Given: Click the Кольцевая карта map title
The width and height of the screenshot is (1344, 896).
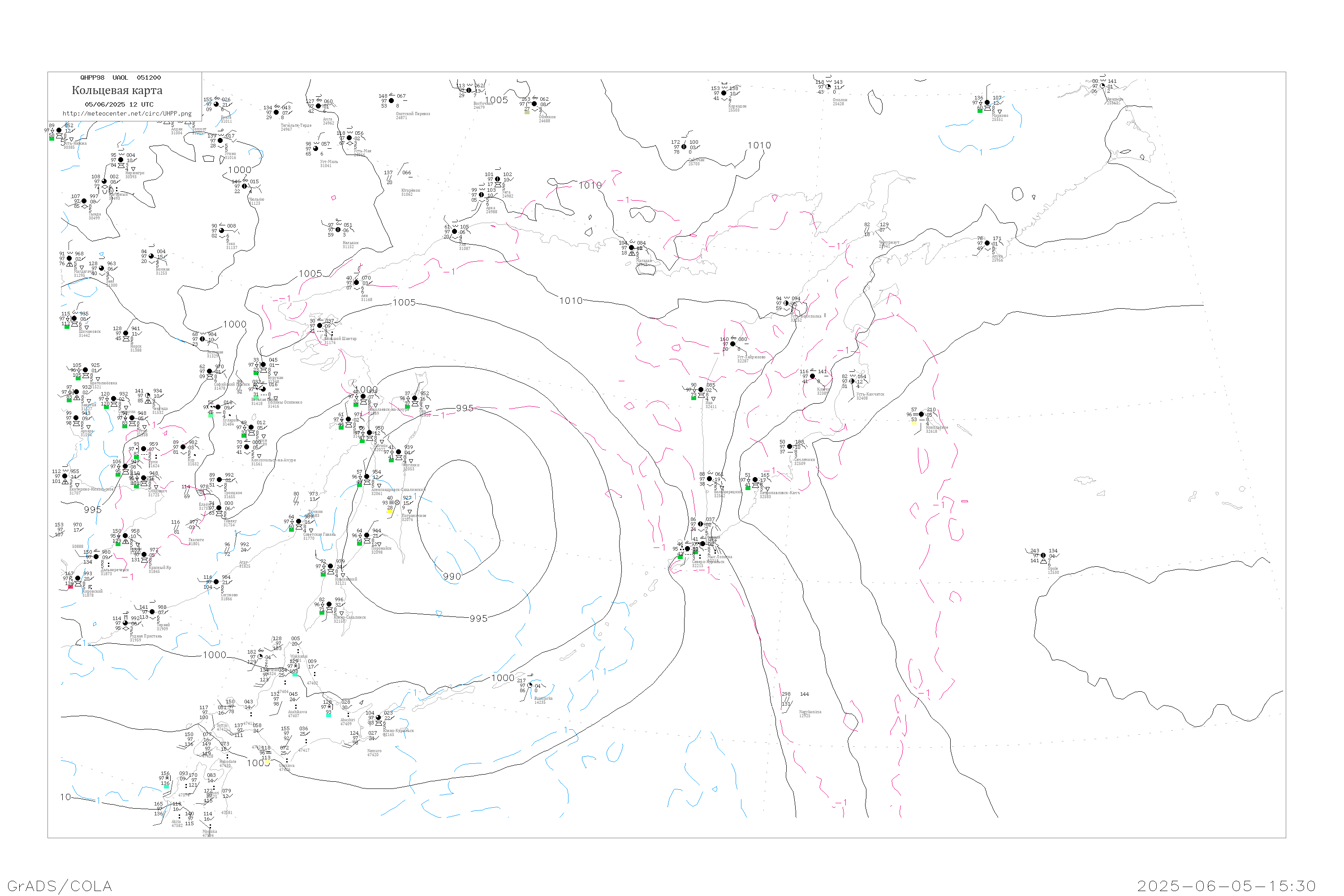Looking at the screenshot, I should [x=117, y=90].
